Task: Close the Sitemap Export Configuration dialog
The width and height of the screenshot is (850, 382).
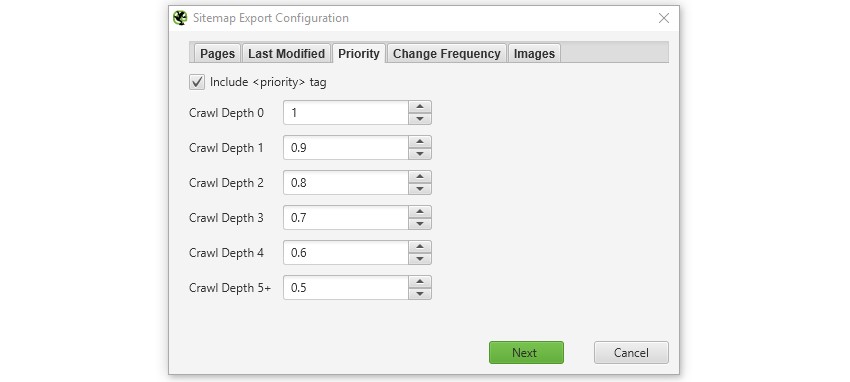Action: [664, 18]
